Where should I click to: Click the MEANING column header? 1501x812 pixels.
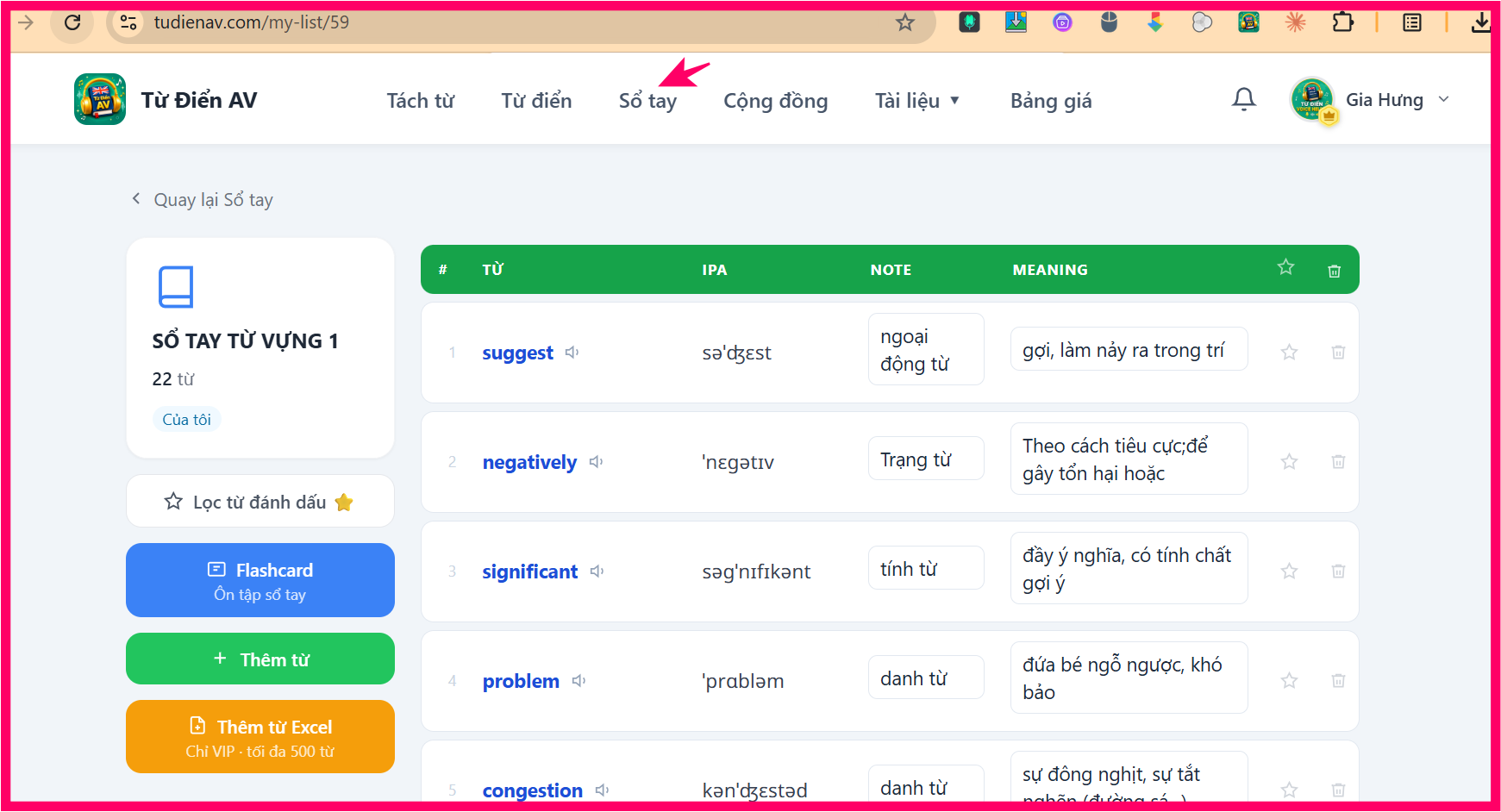tap(1050, 270)
